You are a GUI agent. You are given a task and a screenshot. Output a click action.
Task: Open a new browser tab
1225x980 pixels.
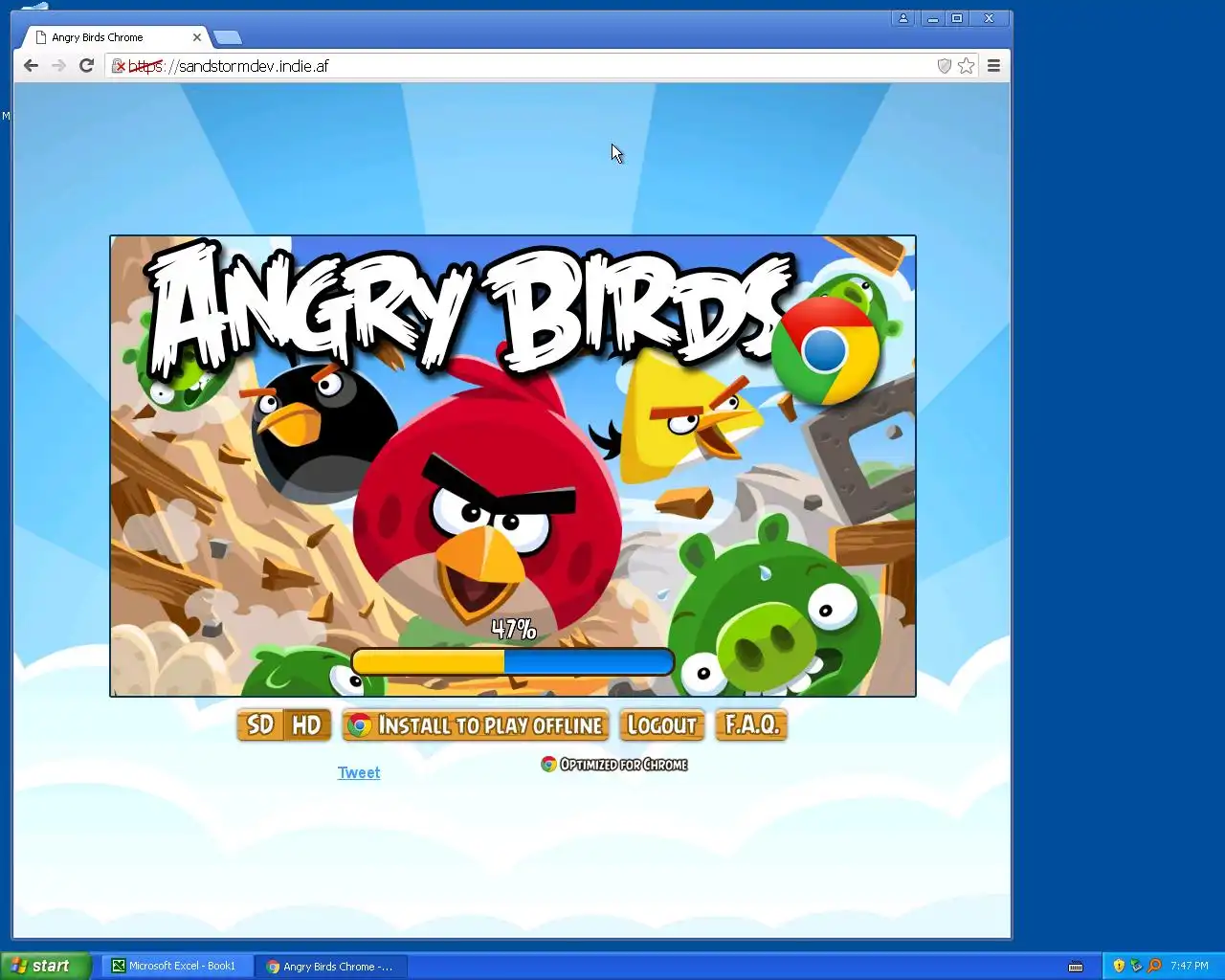pyautogui.click(x=228, y=37)
